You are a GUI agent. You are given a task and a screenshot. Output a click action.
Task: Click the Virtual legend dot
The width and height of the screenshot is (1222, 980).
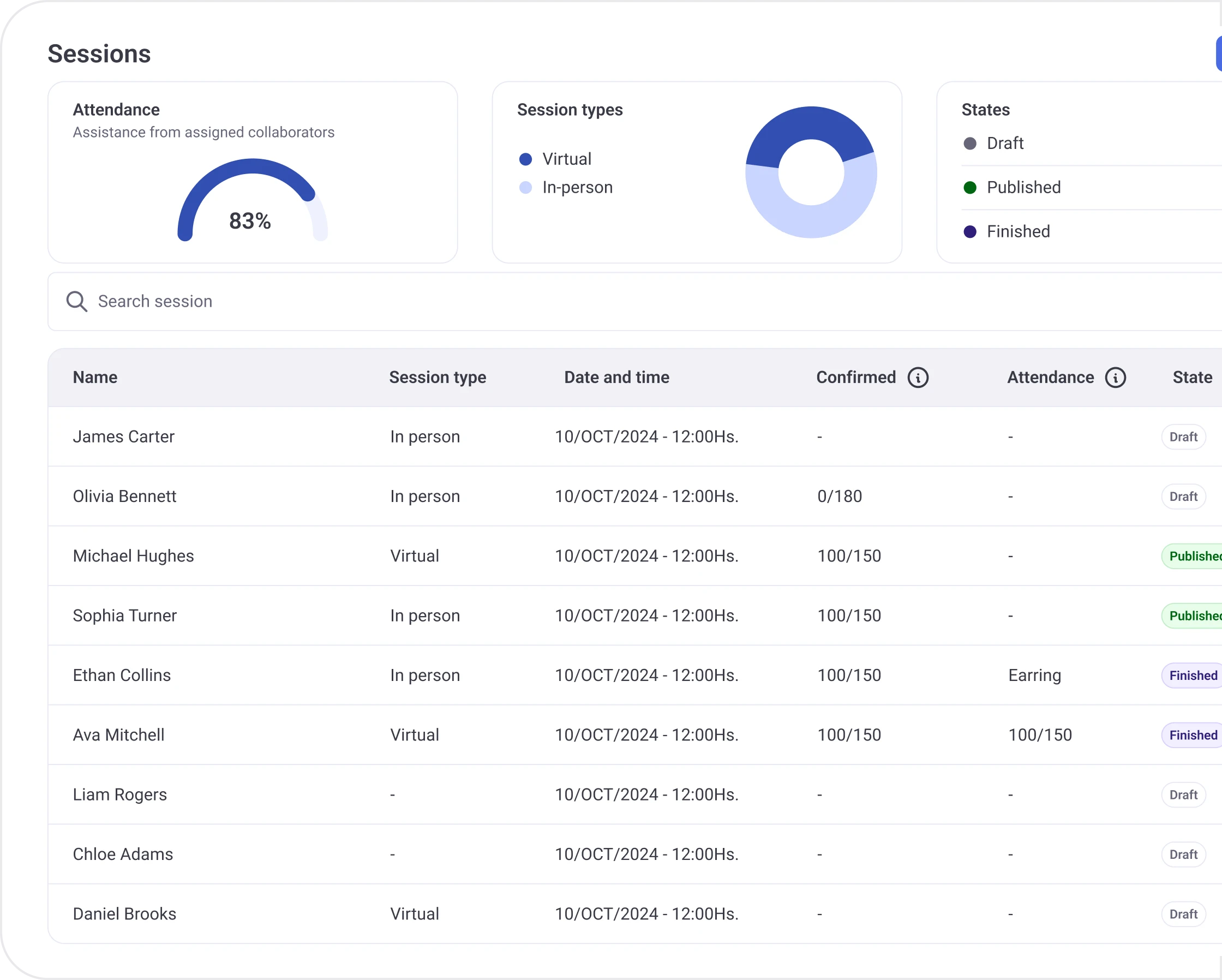point(525,159)
